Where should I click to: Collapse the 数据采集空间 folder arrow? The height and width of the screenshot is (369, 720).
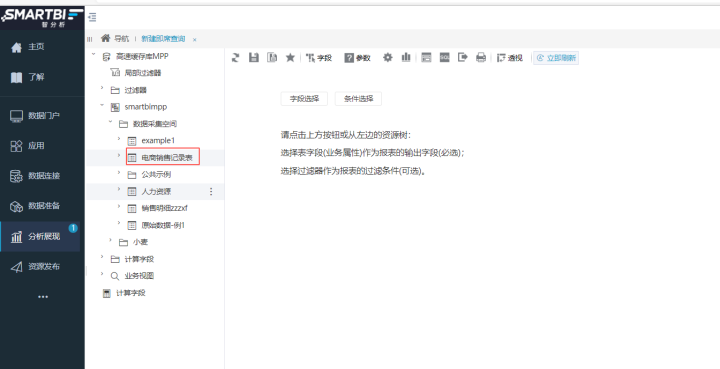(x=110, y=122)
